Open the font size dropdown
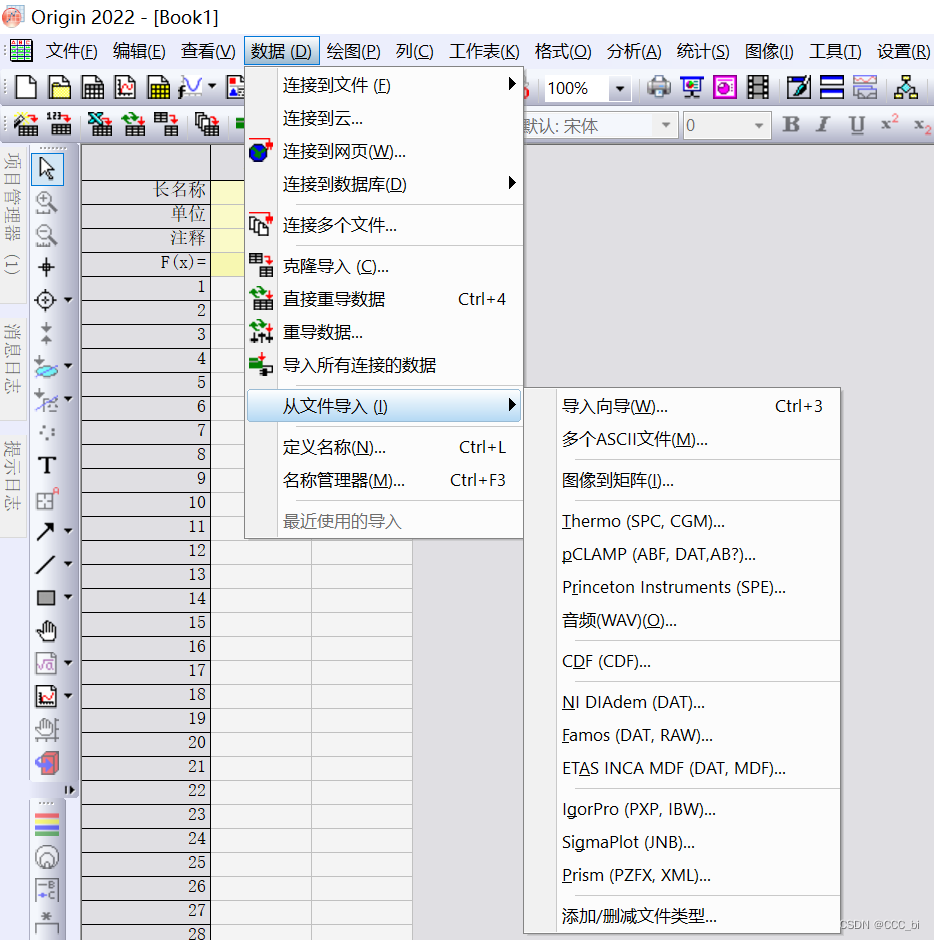The height and width of the screenshot is (940, 934). click(757, 125)
